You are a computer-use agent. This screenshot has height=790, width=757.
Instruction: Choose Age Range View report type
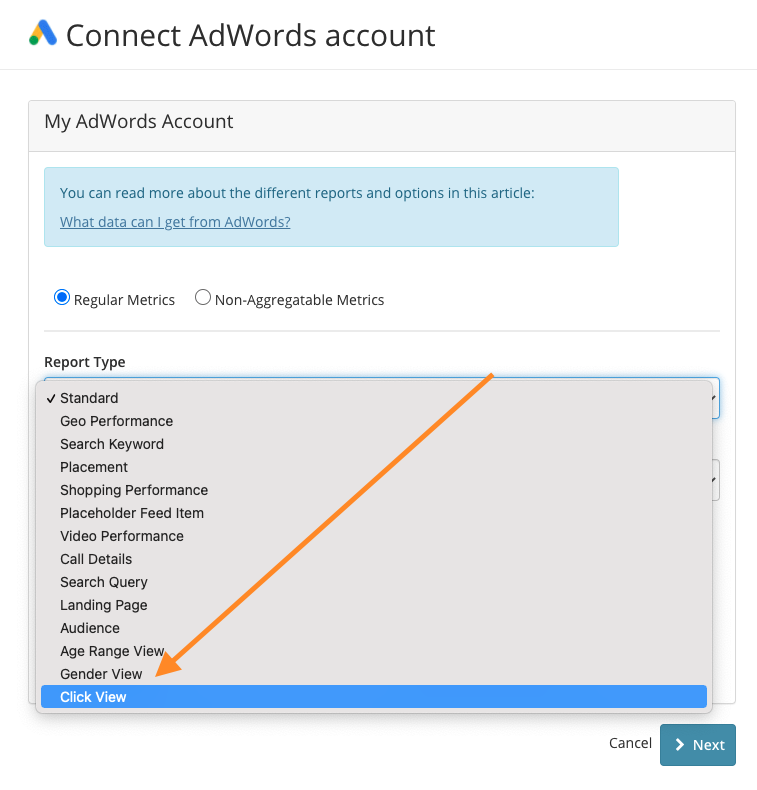(374, 651)
